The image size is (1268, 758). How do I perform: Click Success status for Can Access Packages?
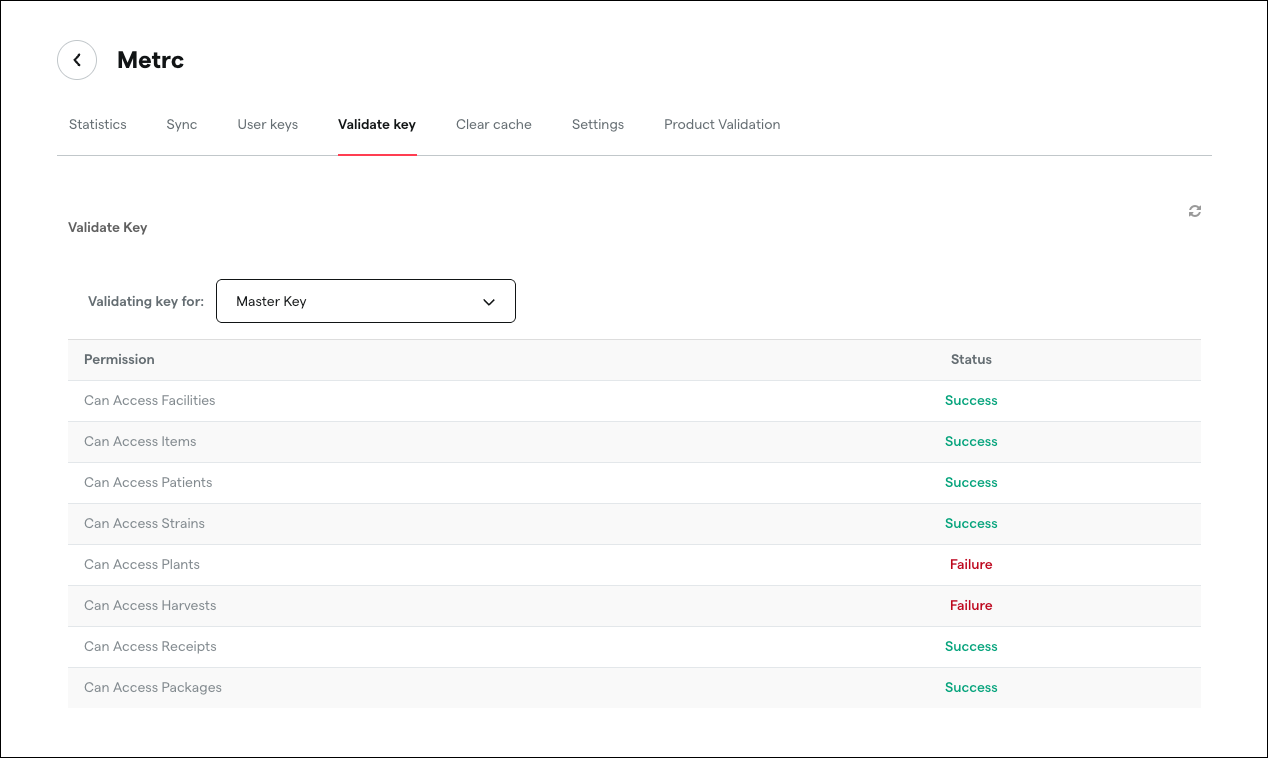tap(971, 687)
